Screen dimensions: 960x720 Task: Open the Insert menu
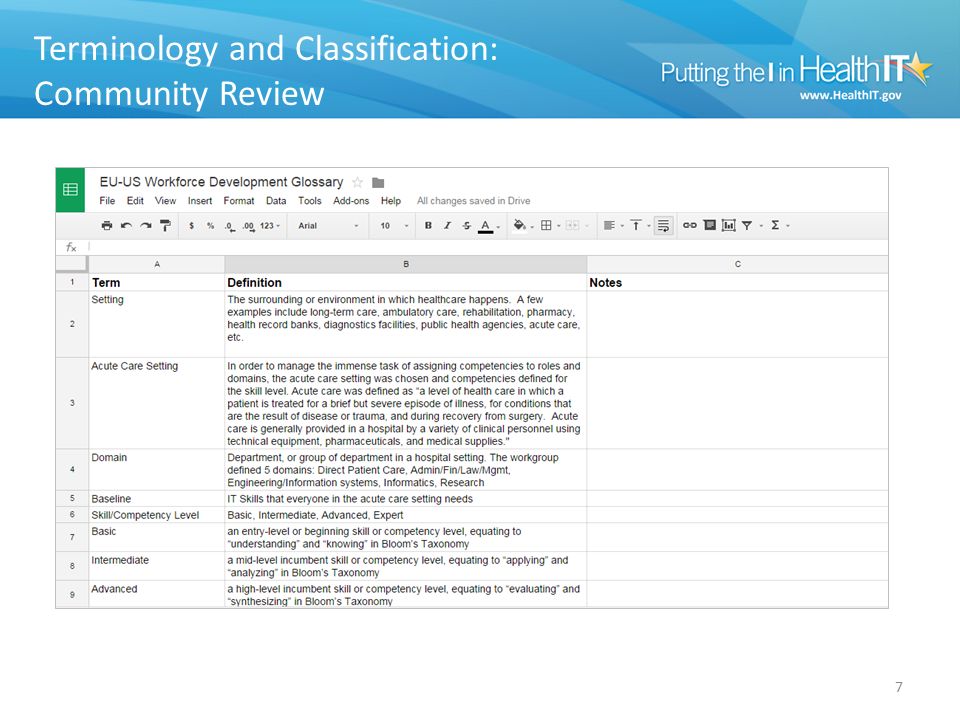[x=200, y=201]
